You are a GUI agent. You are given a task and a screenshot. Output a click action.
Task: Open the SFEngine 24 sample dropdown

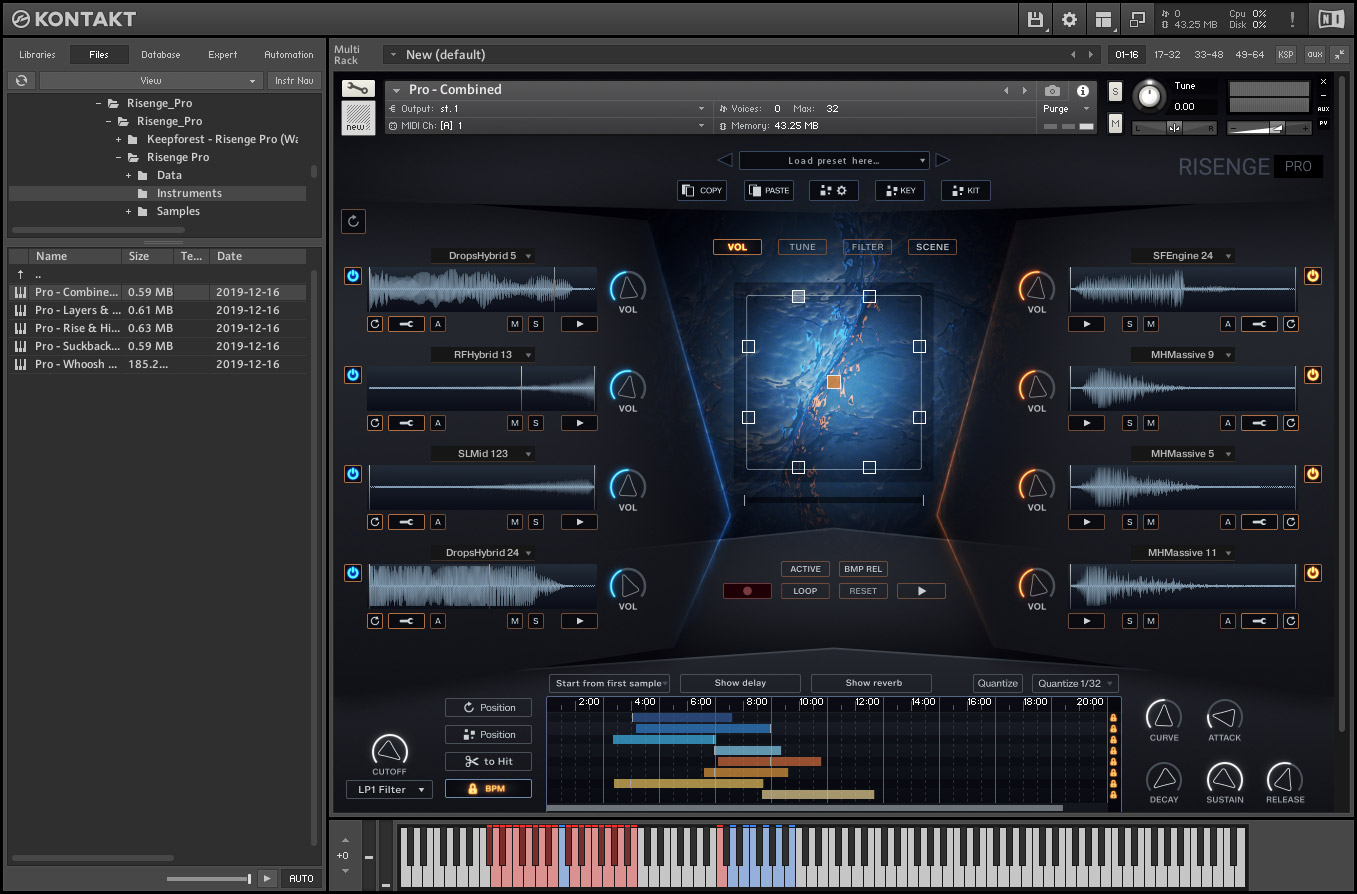[1183, 256]
